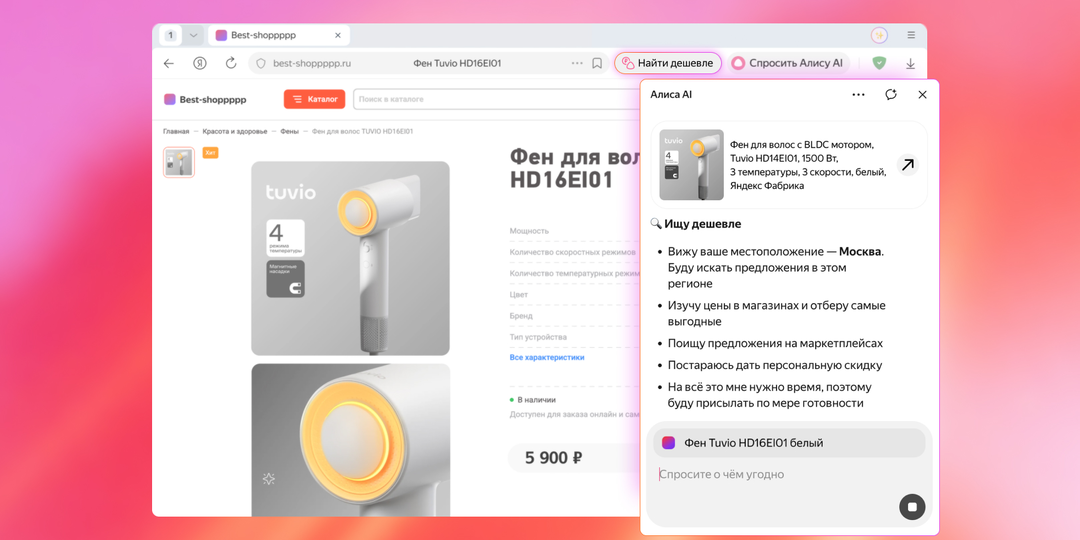Click the sparkle profile icon in tab bar
Image resolution: width=1080 pixels, height=540 pixels.
[x=879, y=35]
